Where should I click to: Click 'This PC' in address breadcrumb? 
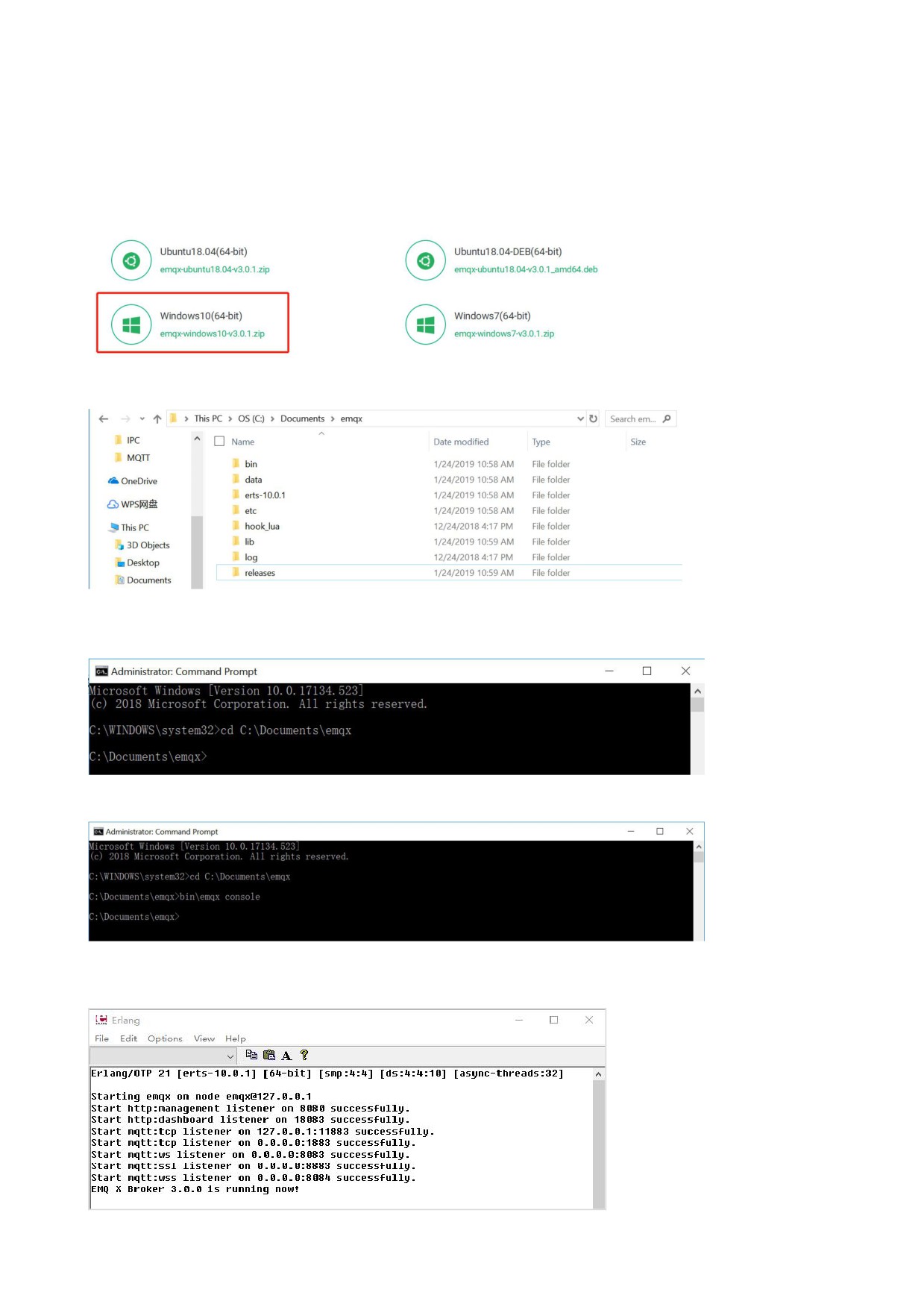tap(208, 419)
